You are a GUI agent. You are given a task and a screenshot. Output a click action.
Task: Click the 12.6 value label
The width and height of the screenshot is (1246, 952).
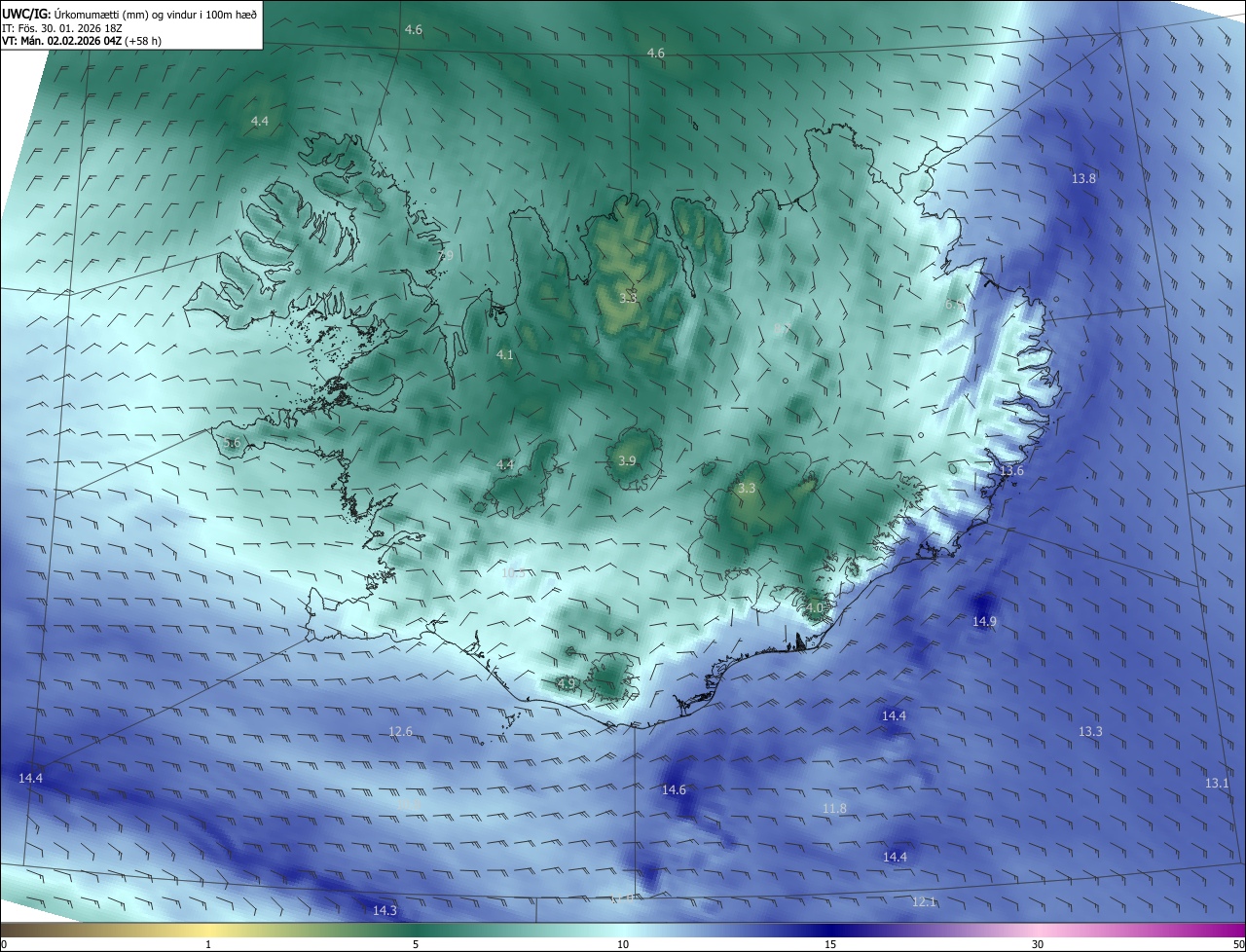[x=400, y=731]
